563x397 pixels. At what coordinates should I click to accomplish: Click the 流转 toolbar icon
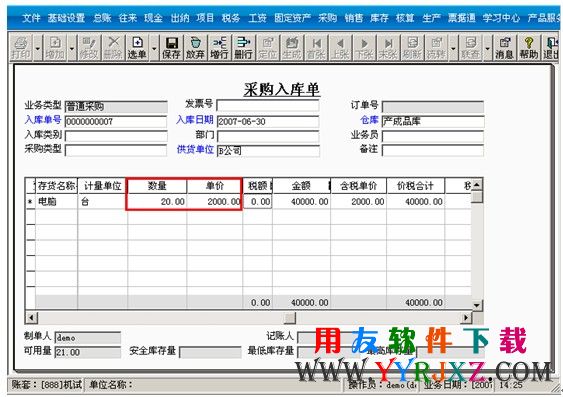[x=436, y=48]
